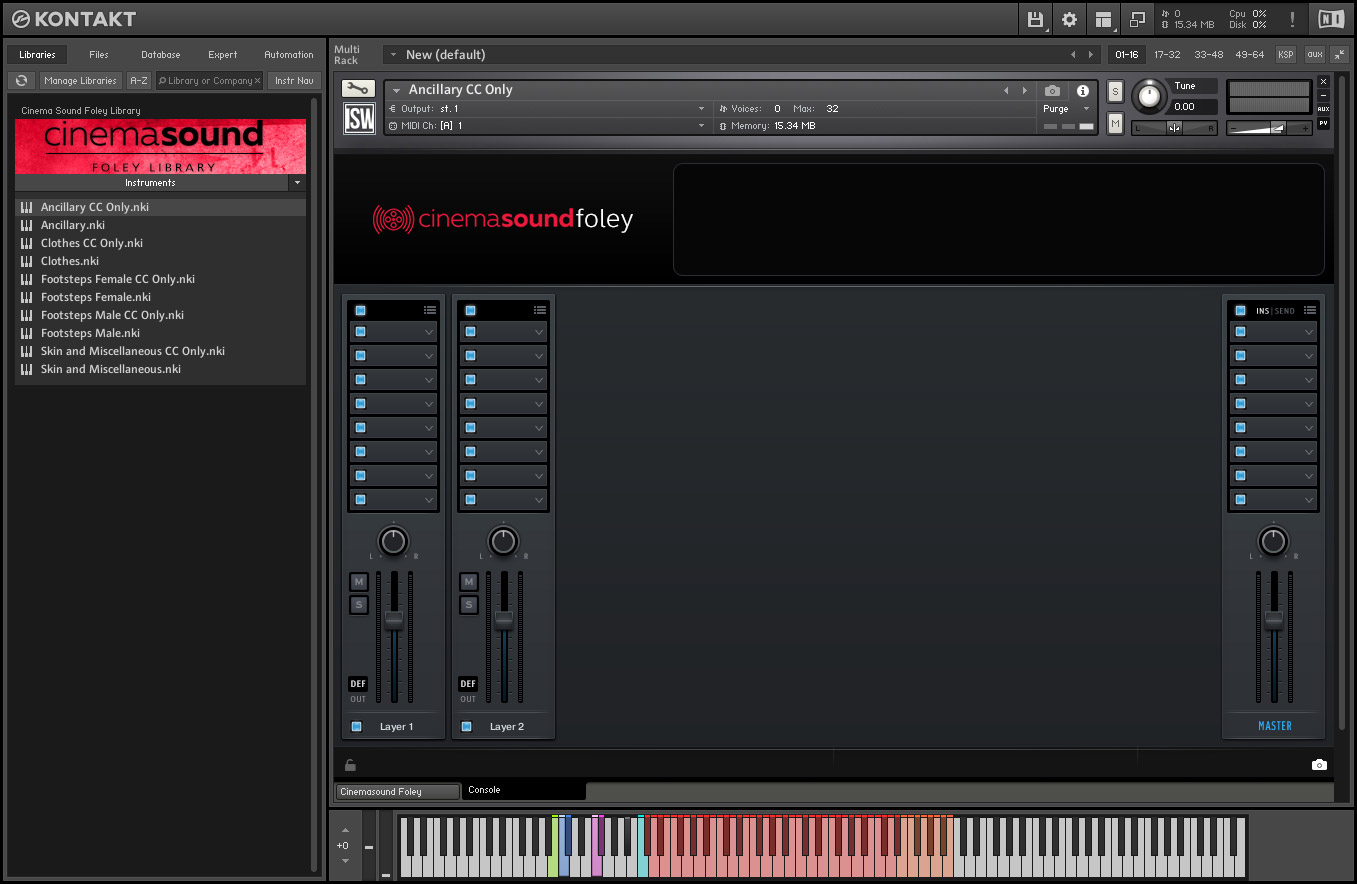Click the wrench edit instrument icon
The width and height of the screenshot is (1357, 884).
[359, 89]
